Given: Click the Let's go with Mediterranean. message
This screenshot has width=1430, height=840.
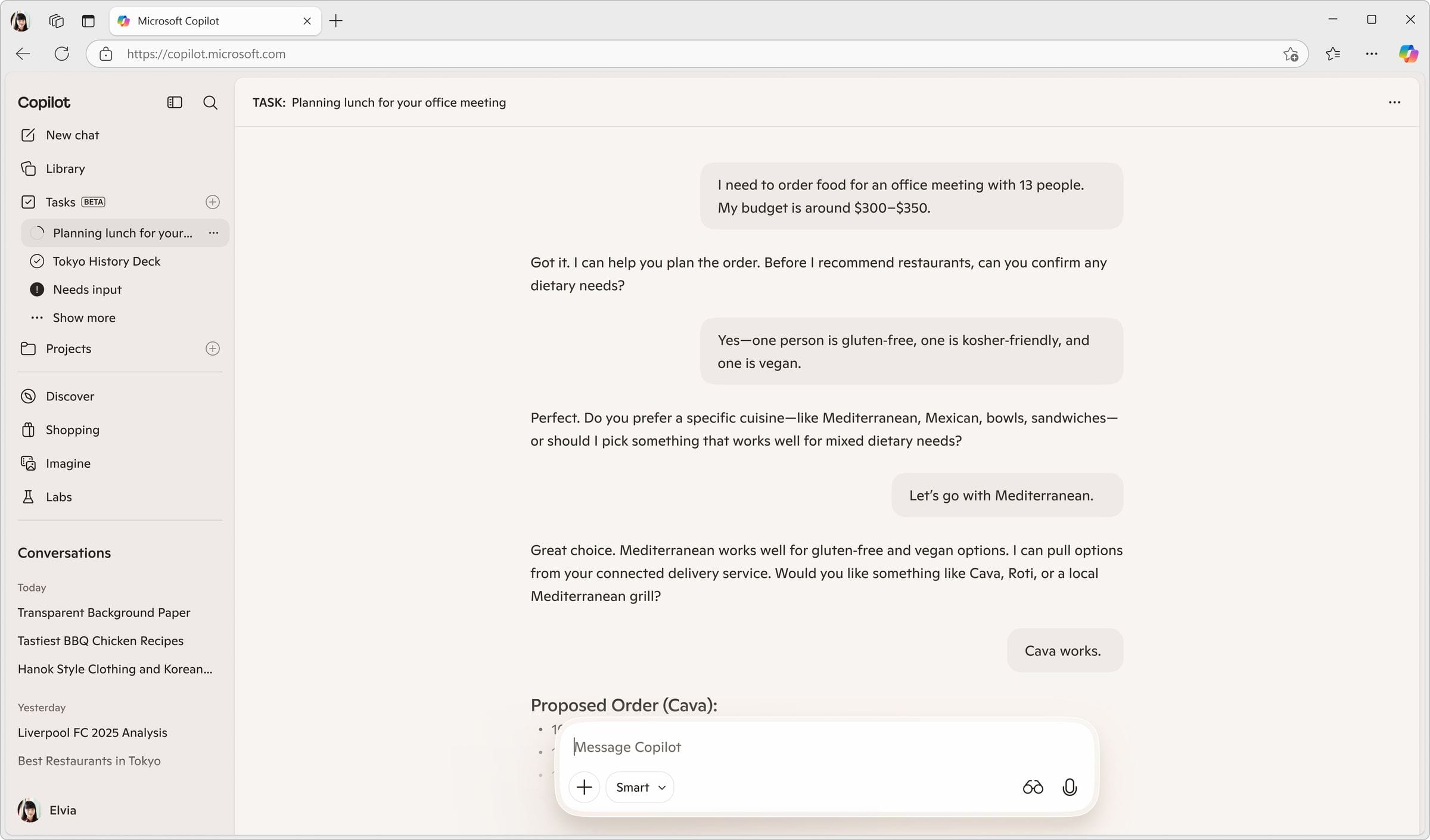Looking at the screenshot, I should point(1007,495).
